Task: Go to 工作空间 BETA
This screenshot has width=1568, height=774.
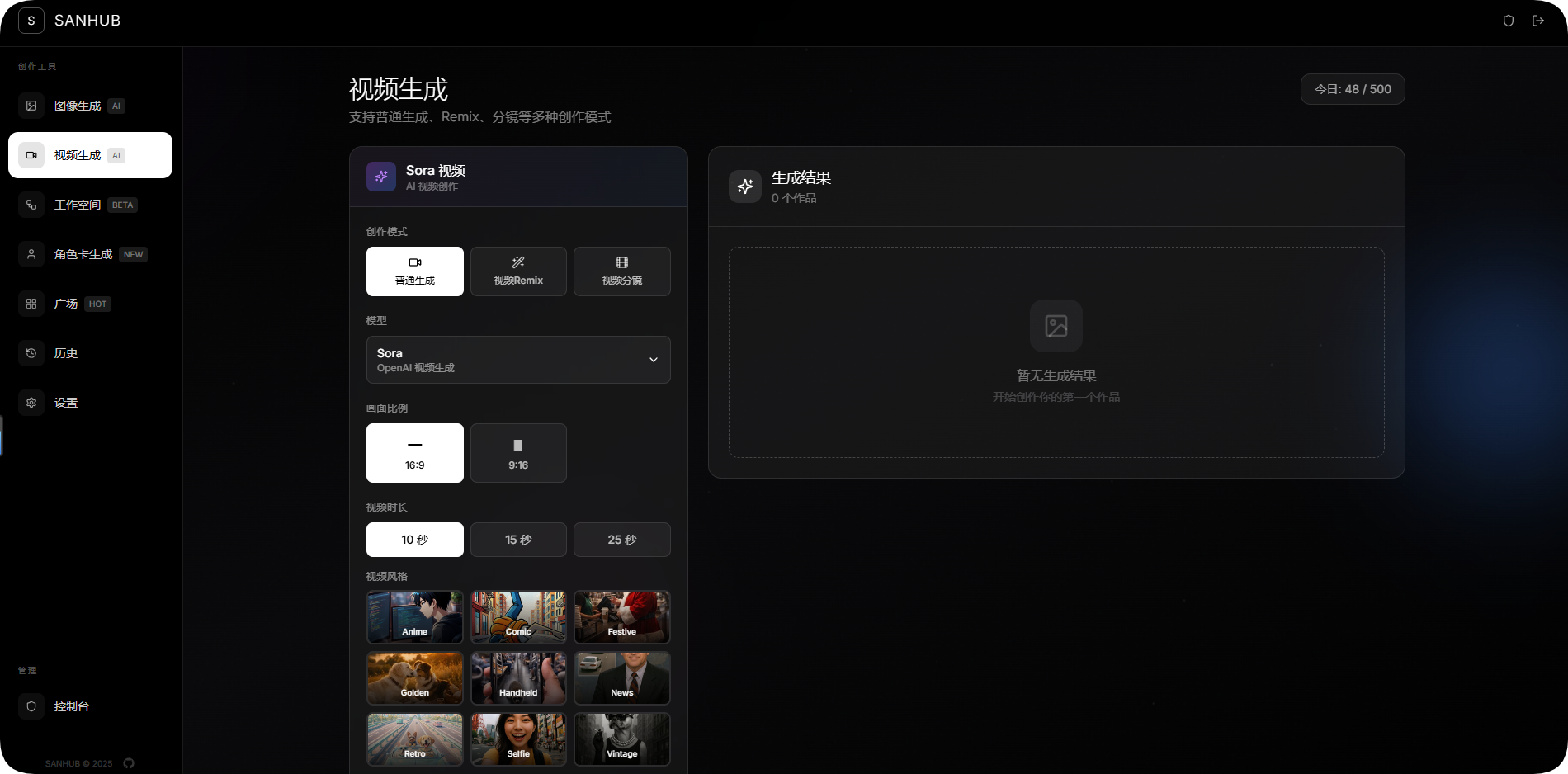Action: coord(90,205)
